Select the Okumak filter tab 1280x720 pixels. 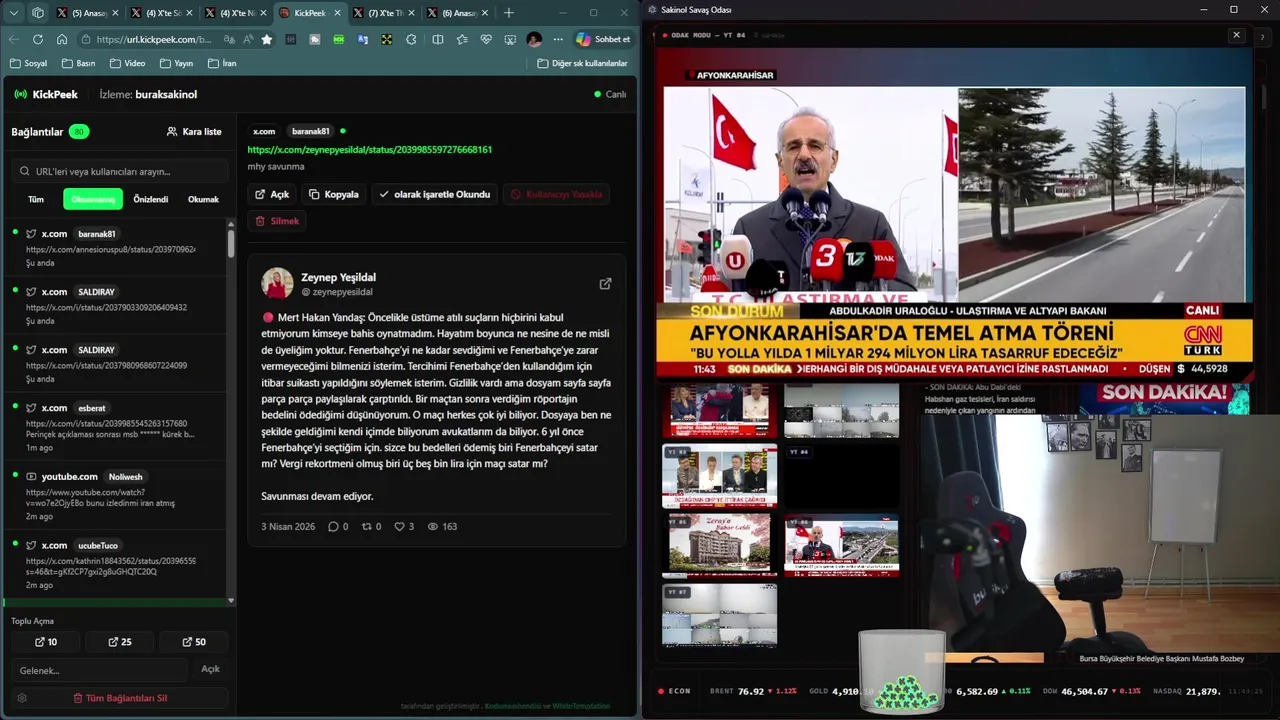203,199
